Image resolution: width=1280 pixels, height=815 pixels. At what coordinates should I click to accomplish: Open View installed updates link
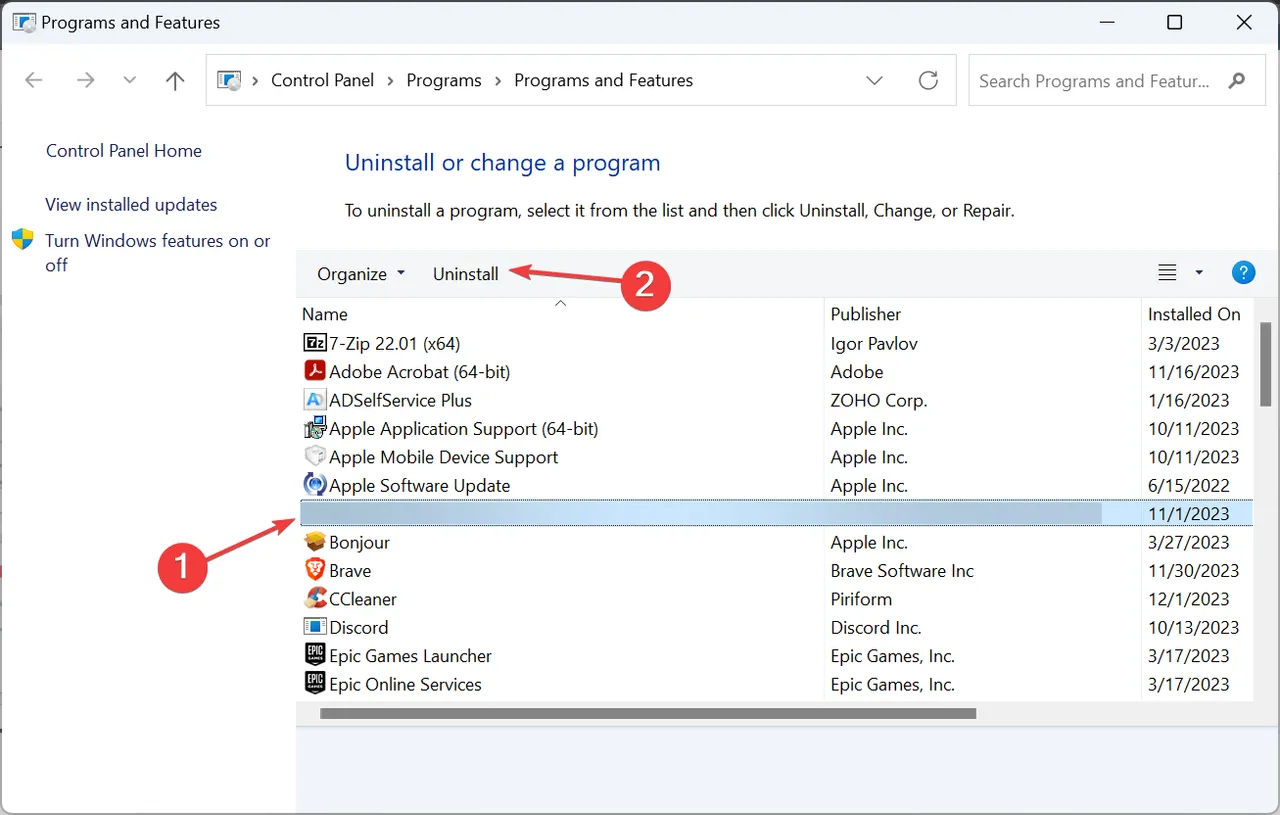(131, 205)
